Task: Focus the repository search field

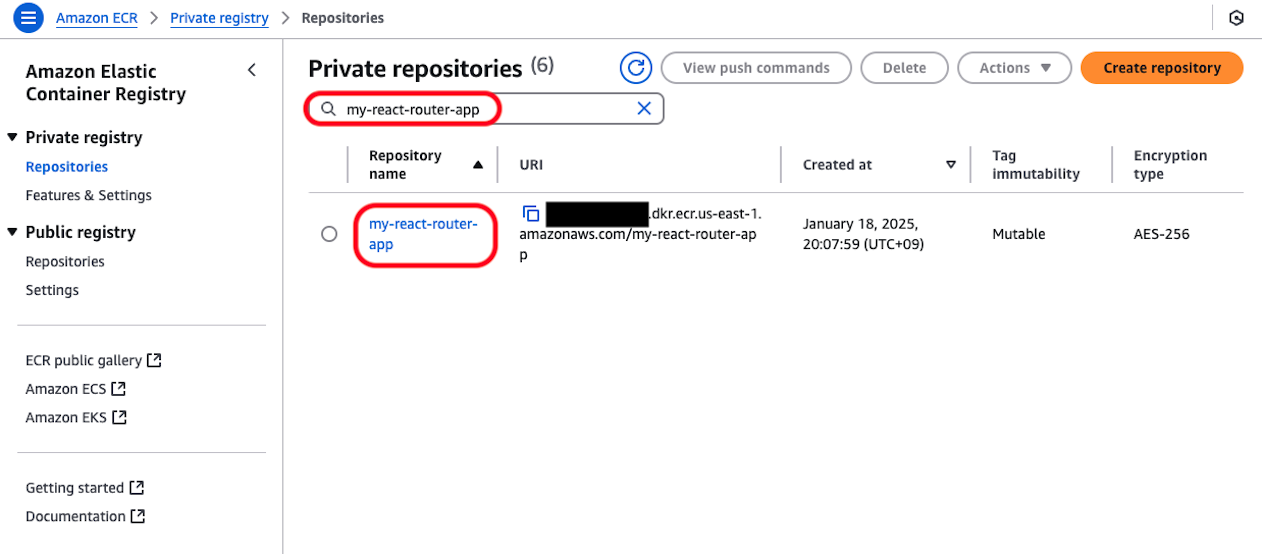Action: coord(484,109)
